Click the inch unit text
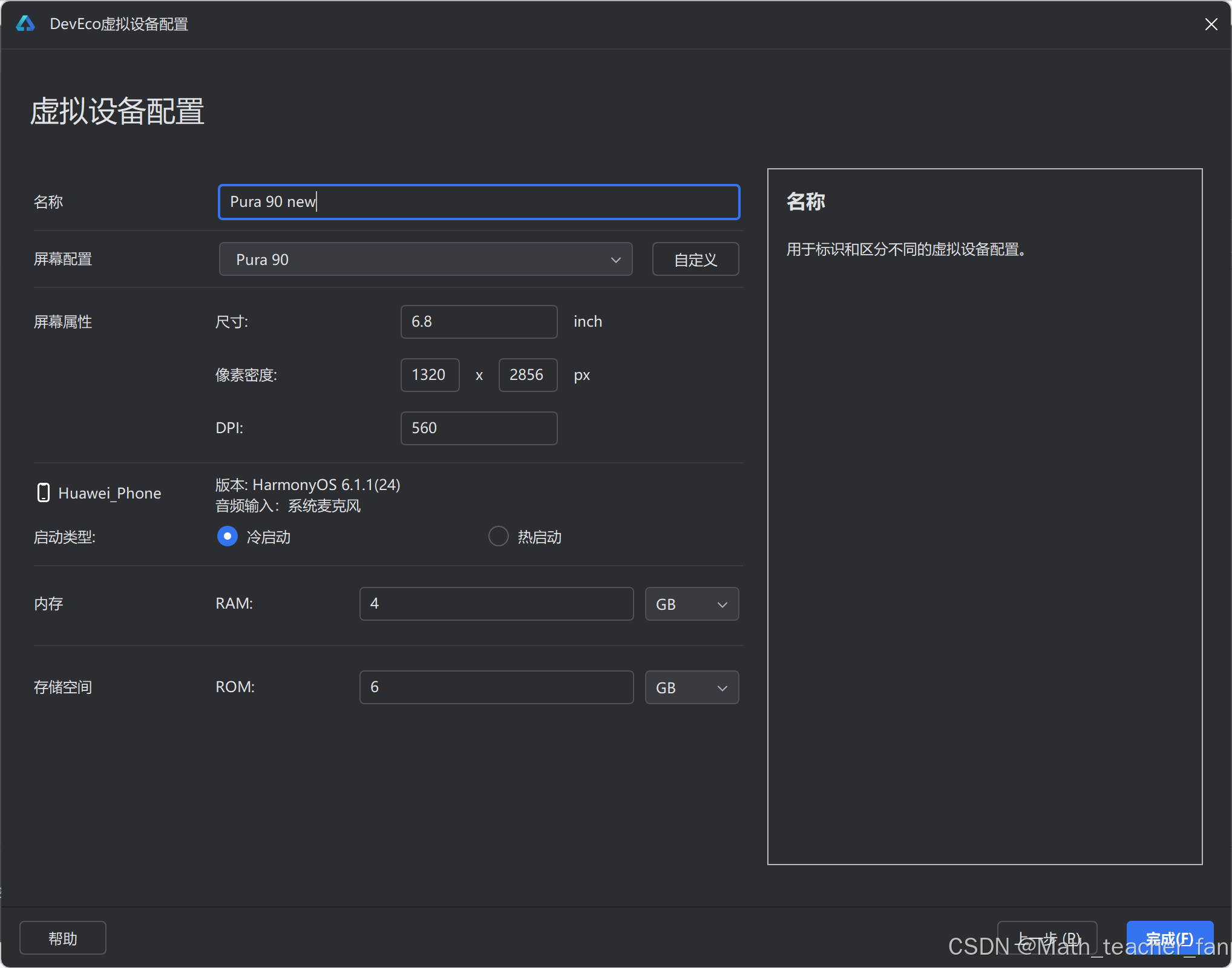The width and height of the screenshot is (1232, 968). 588,321
